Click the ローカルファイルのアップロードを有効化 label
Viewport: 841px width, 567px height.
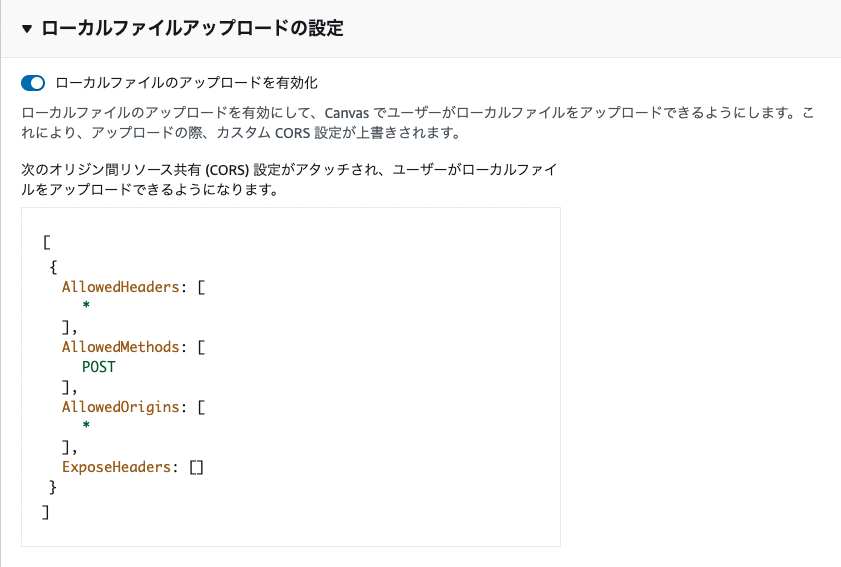tap(187, 83)
